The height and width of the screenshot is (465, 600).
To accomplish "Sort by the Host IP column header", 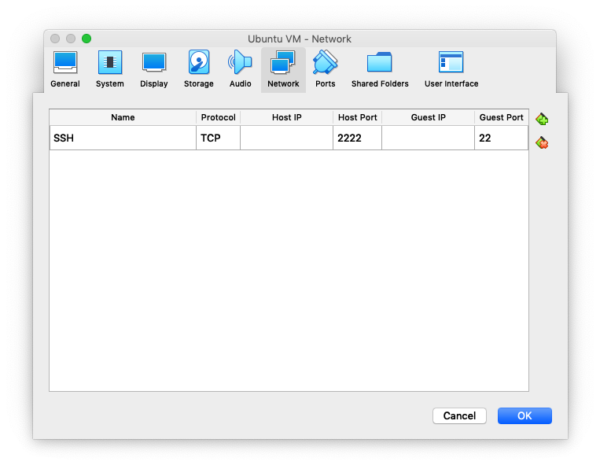I will (x=287, y=117).
